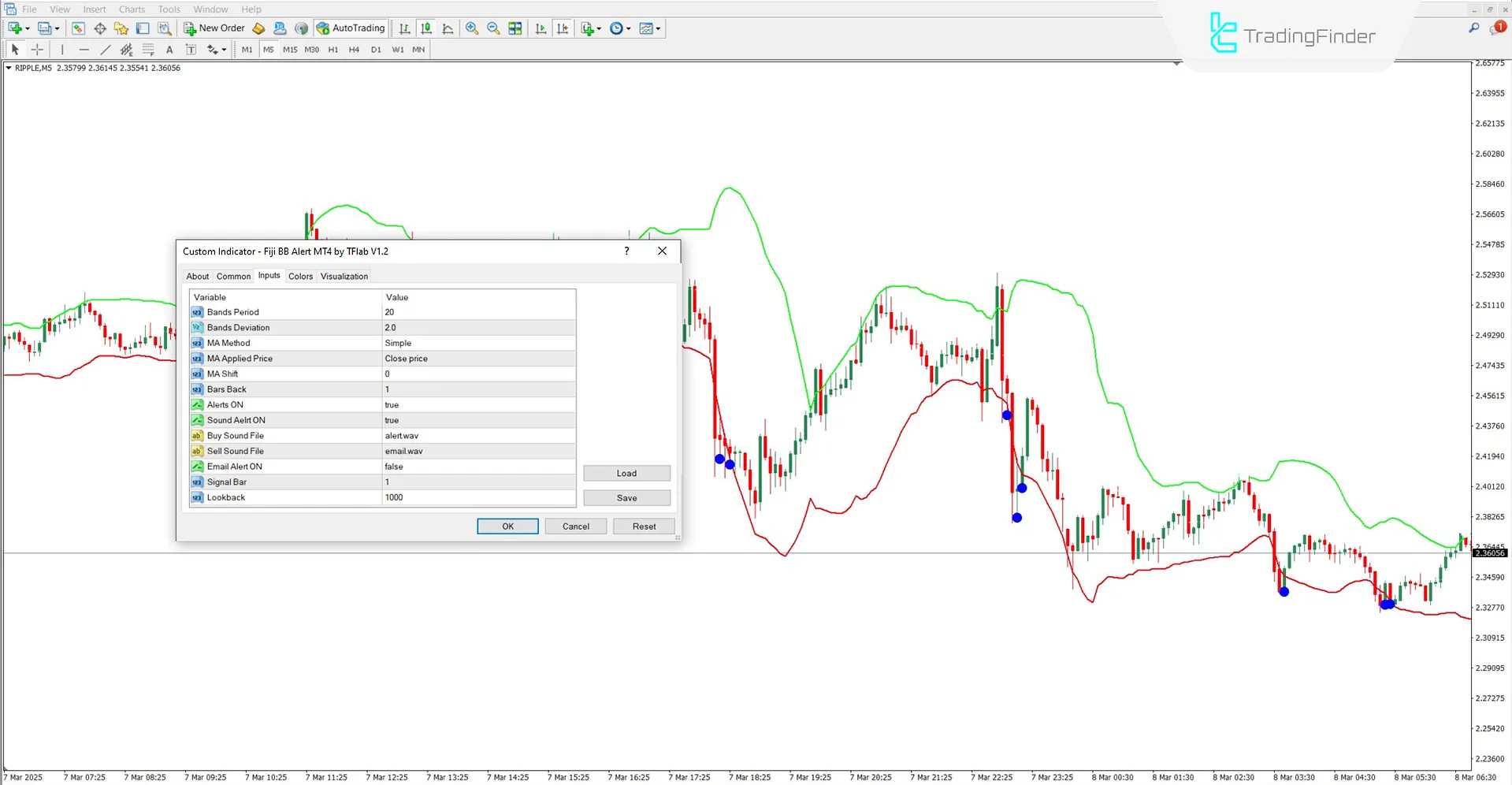This screenshot has height=785, width=1512.
Task: Edit the Bands Period value
Action: pyautogui.click(x=477, y=311)
